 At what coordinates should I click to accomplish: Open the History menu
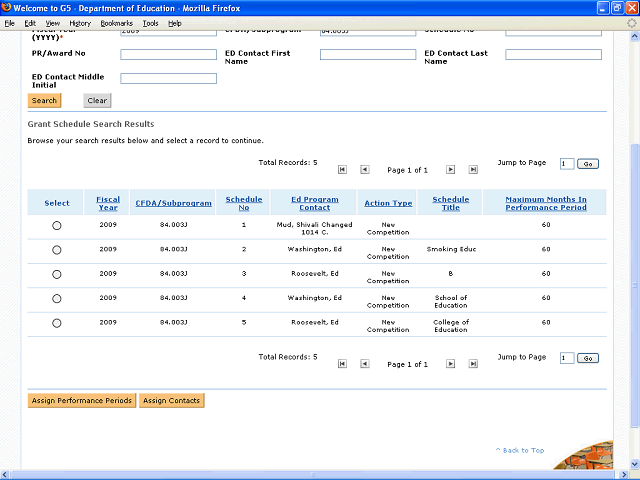pos(80,22)
